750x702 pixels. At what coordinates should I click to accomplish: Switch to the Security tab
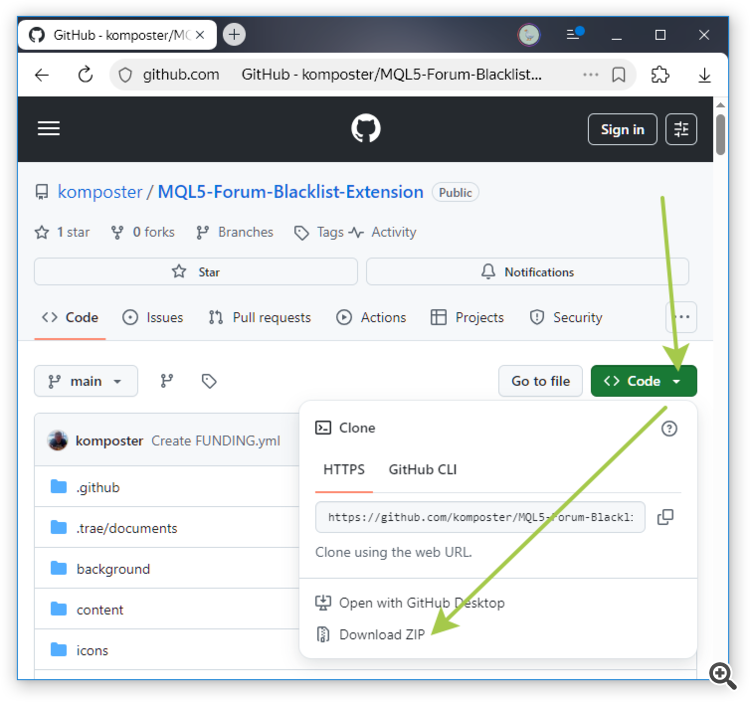[566, 318]
